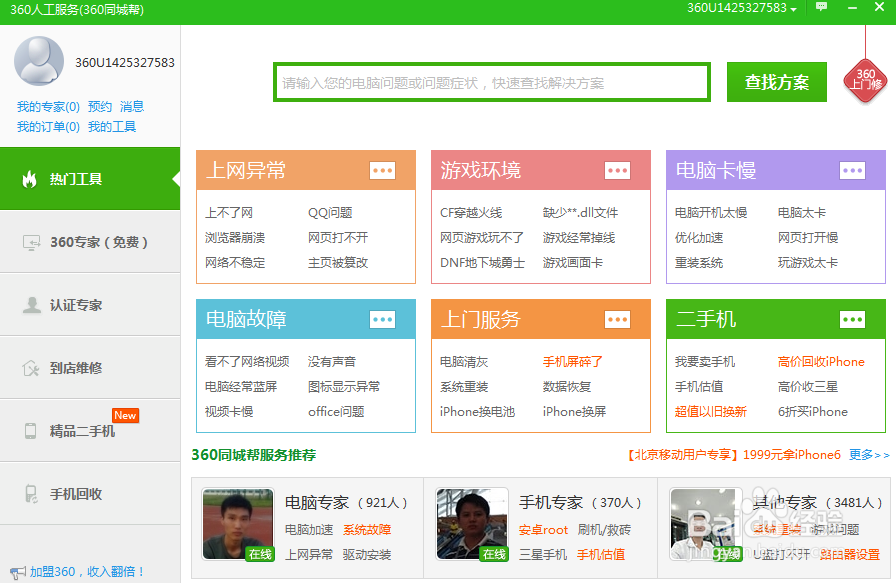Image resolution: width=896 pixels, height=583 pixels.
Task: Click 加盟360，收入翻倍 link
Action: pos(87,572)
